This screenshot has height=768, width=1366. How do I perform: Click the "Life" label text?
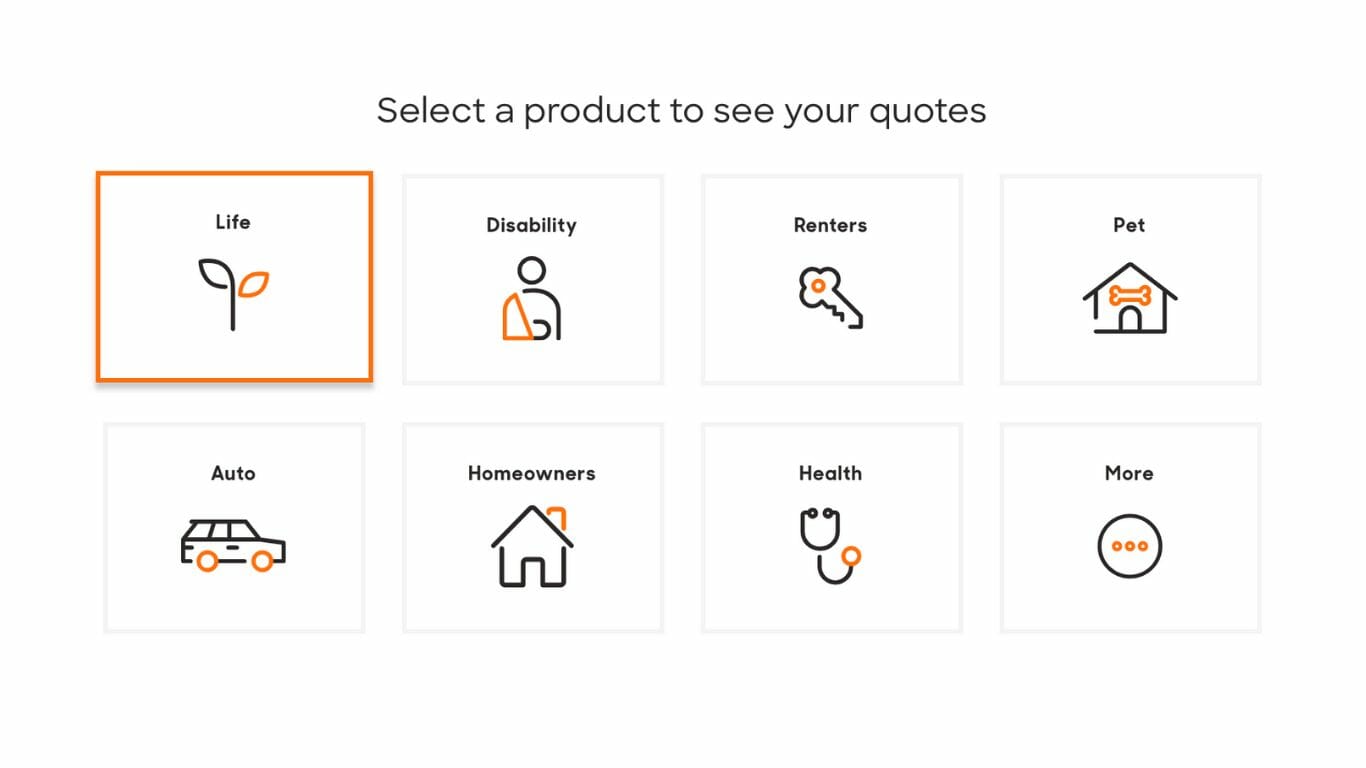pyautogui.click(x=233, y=222)
